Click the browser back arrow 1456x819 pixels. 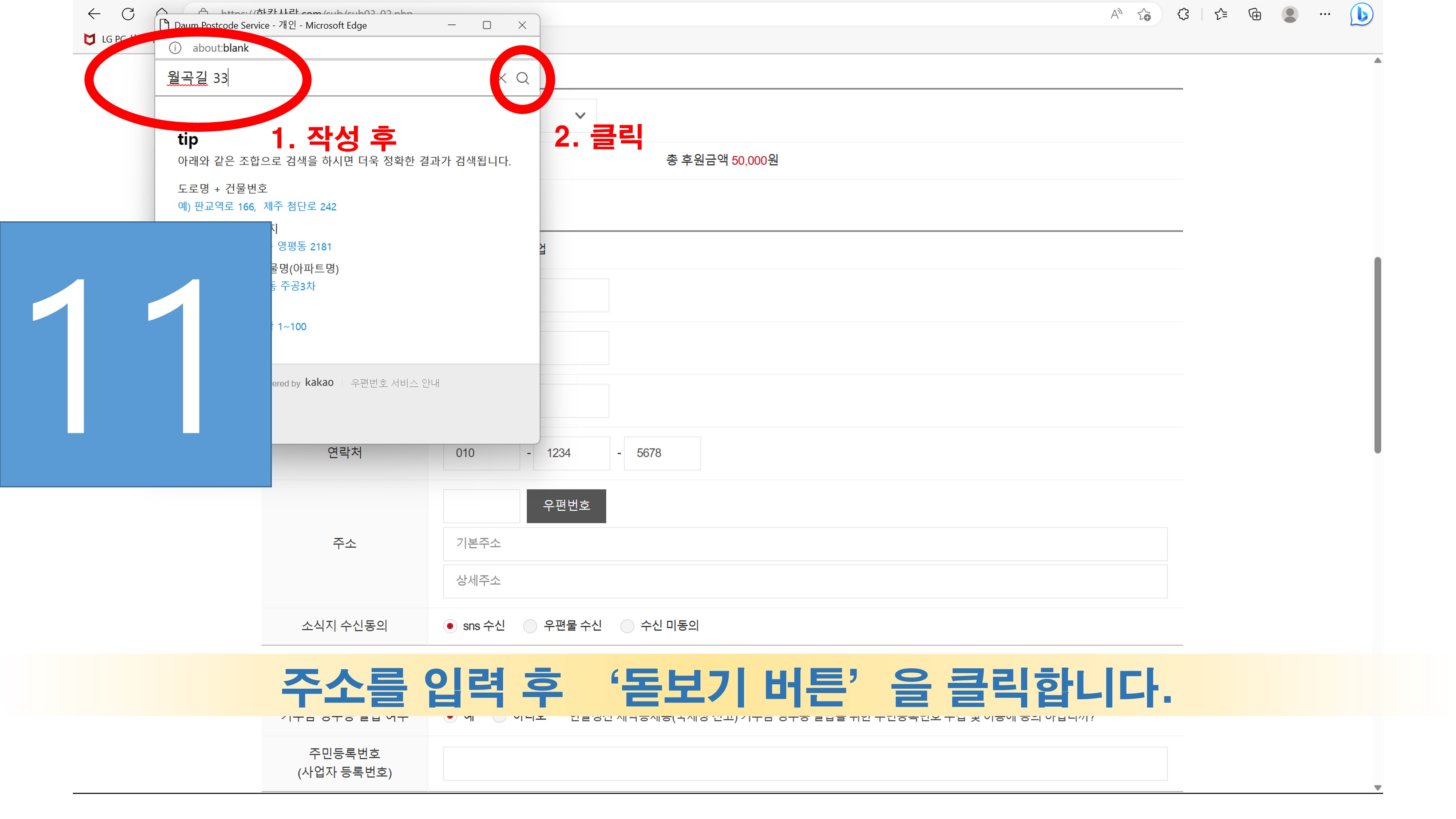(x=94, y=14)
